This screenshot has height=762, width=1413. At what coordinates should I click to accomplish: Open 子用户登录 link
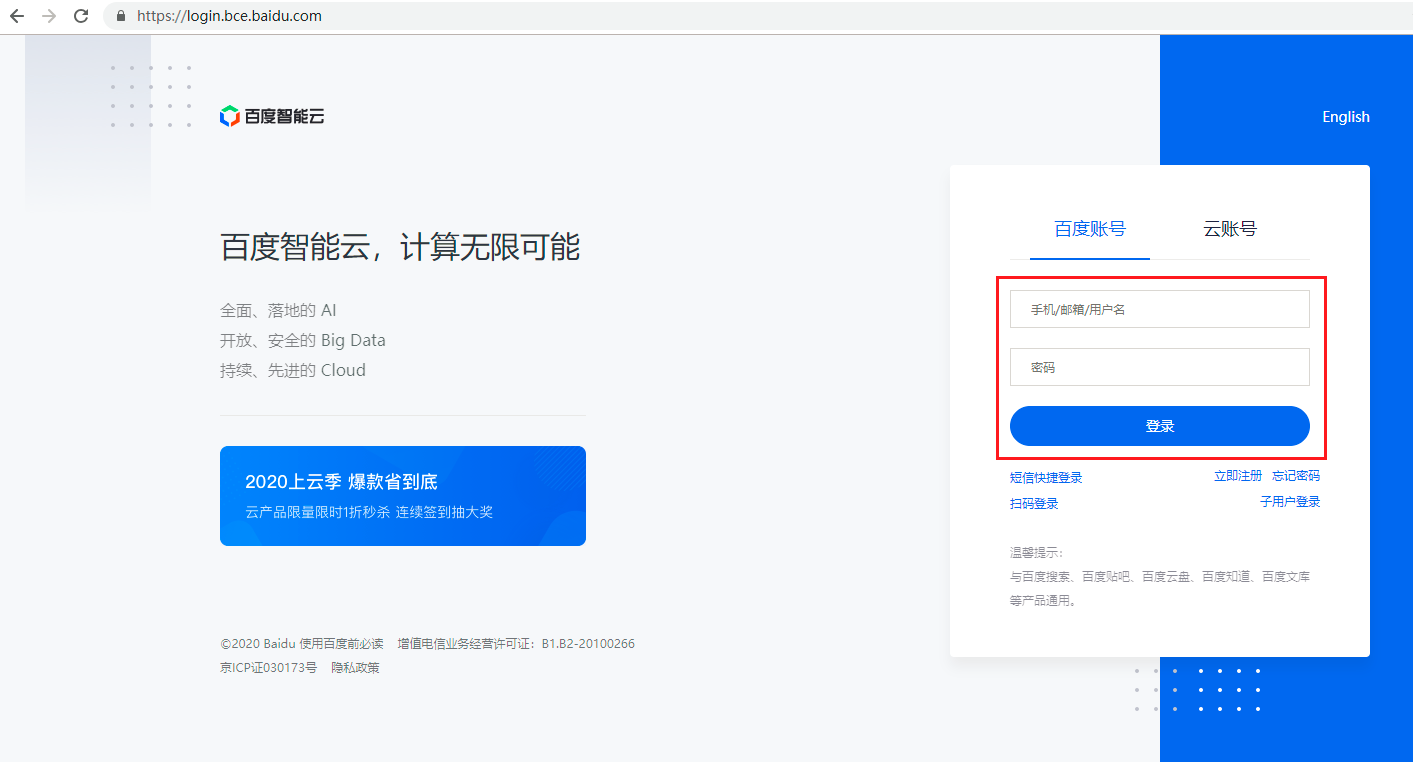[1290, 502]
